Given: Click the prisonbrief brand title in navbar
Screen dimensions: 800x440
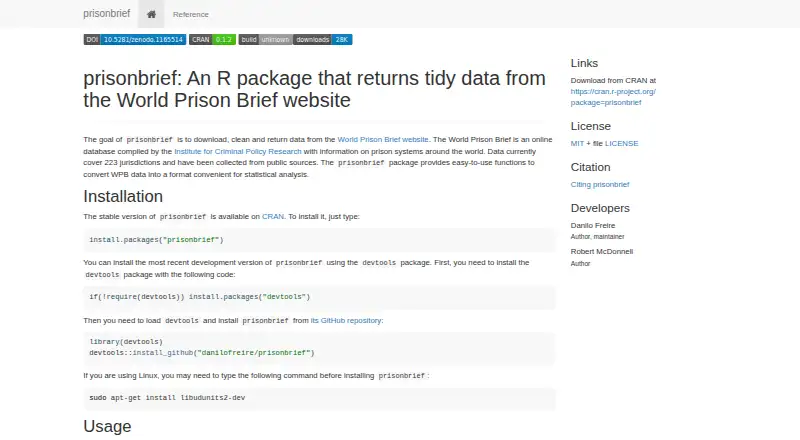Looking at the screenshot, I should (x=107, y=14).
